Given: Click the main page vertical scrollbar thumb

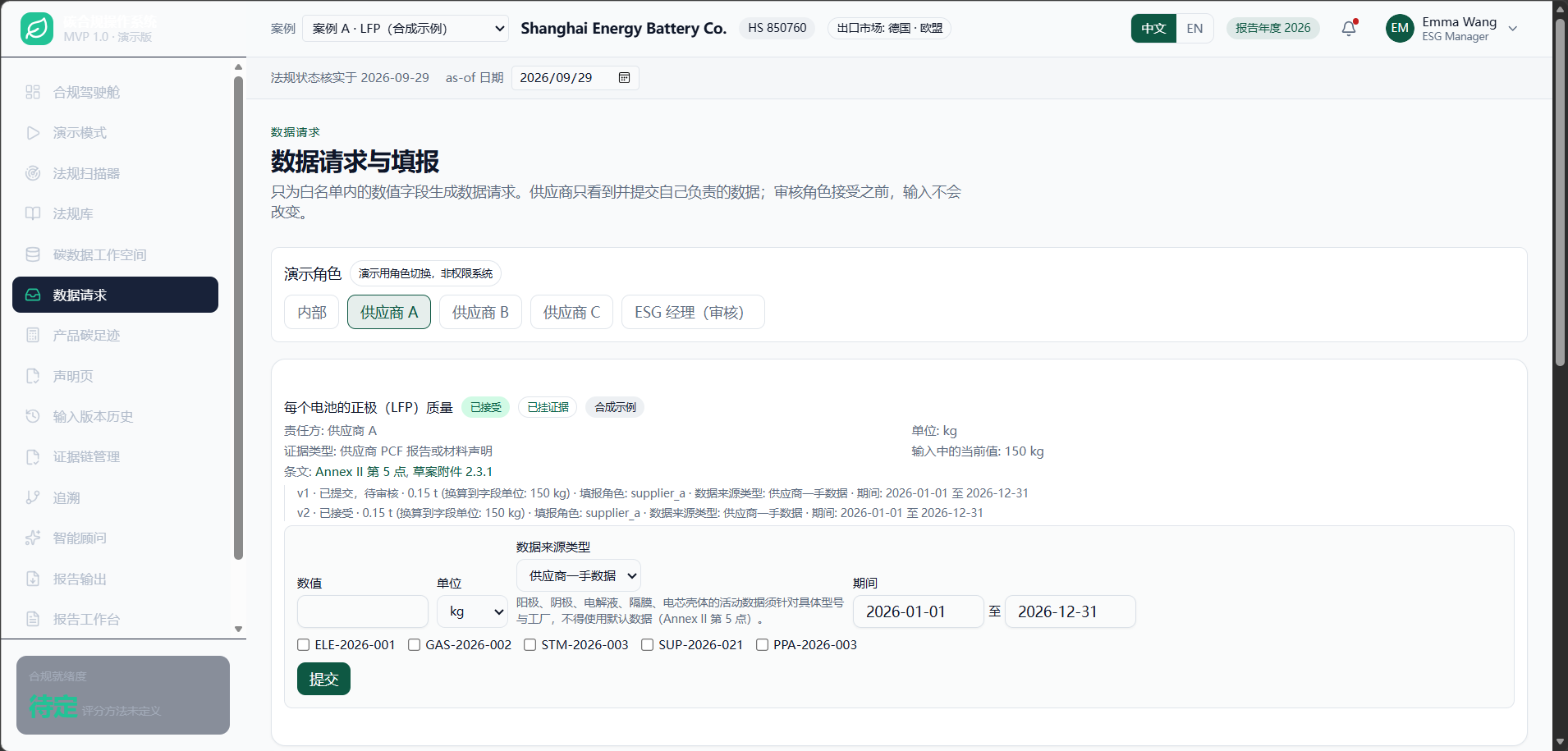Looking at the screenshot, I should (x=1560, y=191).
